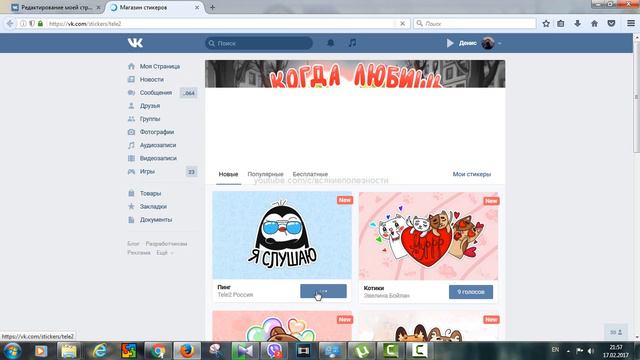640x360 pixels.
Task: Open Видеозаписи in sidebar
Action: click(158, 158)
